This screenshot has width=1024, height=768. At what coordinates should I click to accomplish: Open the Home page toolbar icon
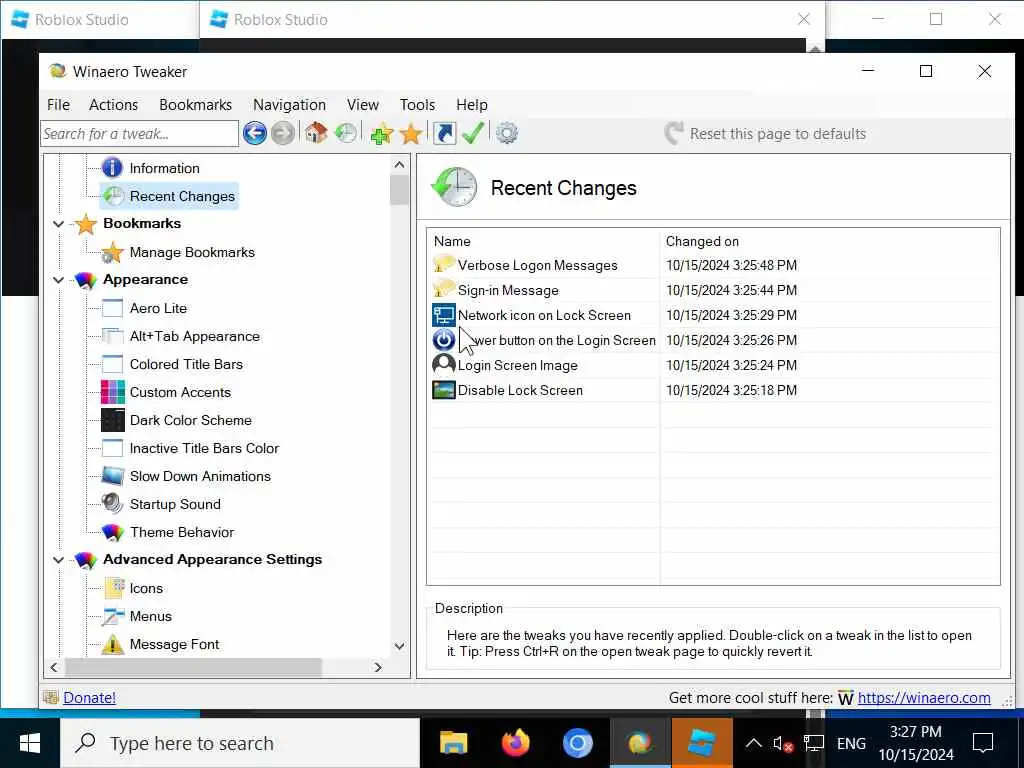tap(316, 133)
